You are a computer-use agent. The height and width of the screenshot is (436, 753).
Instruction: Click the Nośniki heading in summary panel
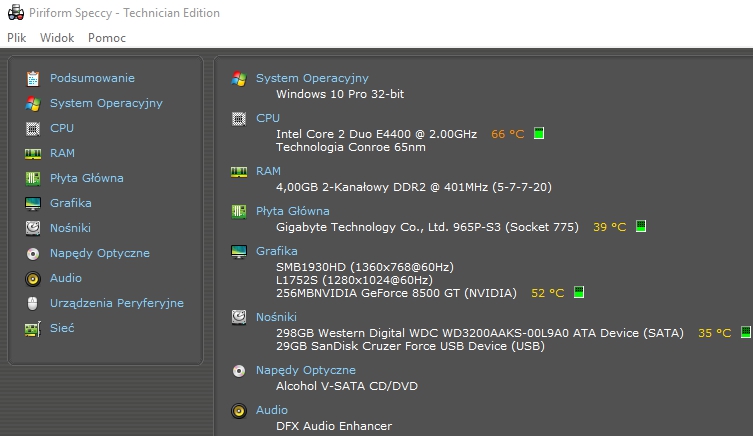276,317
